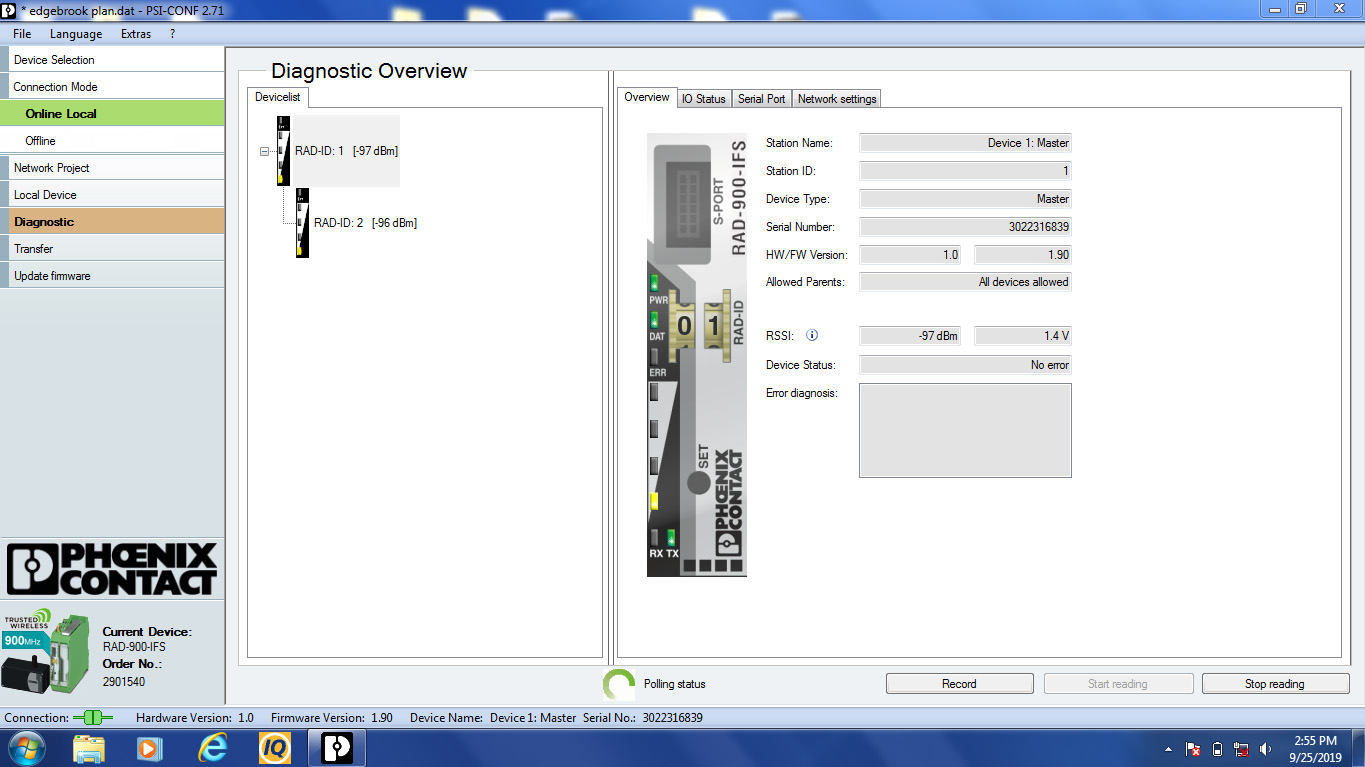
Task: Open Network Project section
Action: 112,168
